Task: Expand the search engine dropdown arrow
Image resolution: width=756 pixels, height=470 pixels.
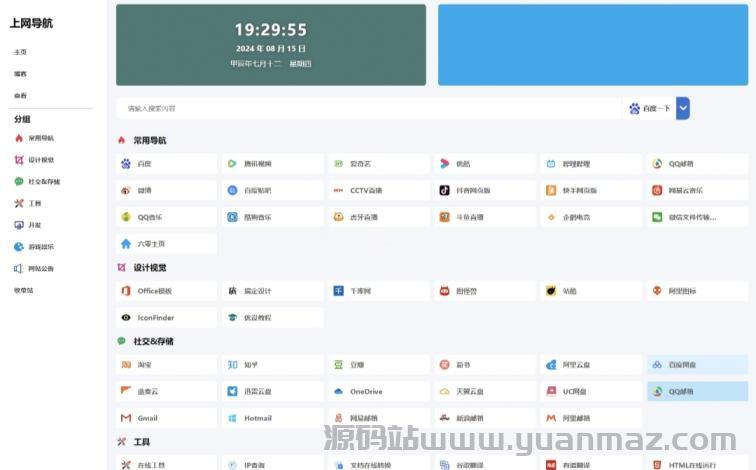Action: pos(683,108)
